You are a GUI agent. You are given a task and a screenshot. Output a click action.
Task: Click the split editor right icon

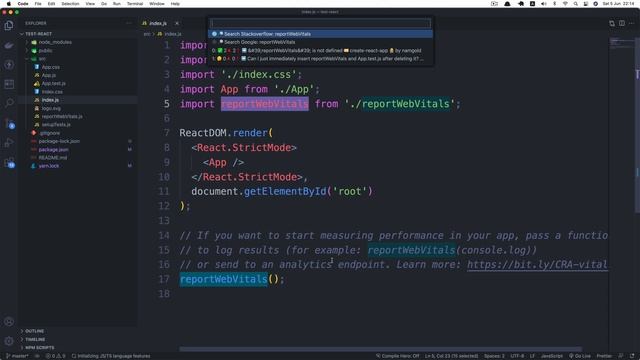[622, 23]
